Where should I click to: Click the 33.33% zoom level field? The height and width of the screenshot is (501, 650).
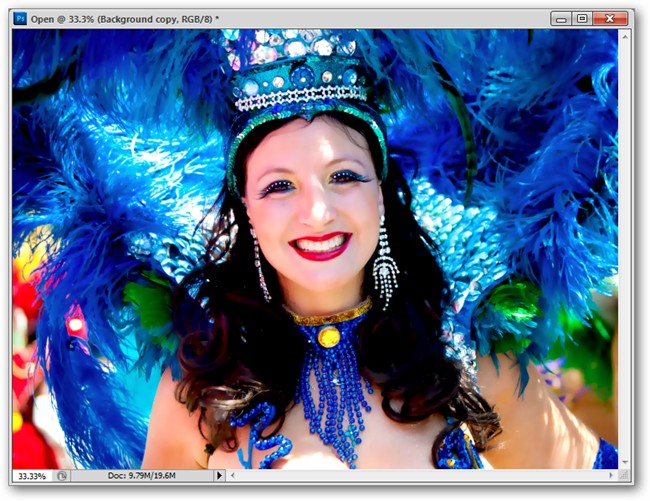click(x=32, y=476)
